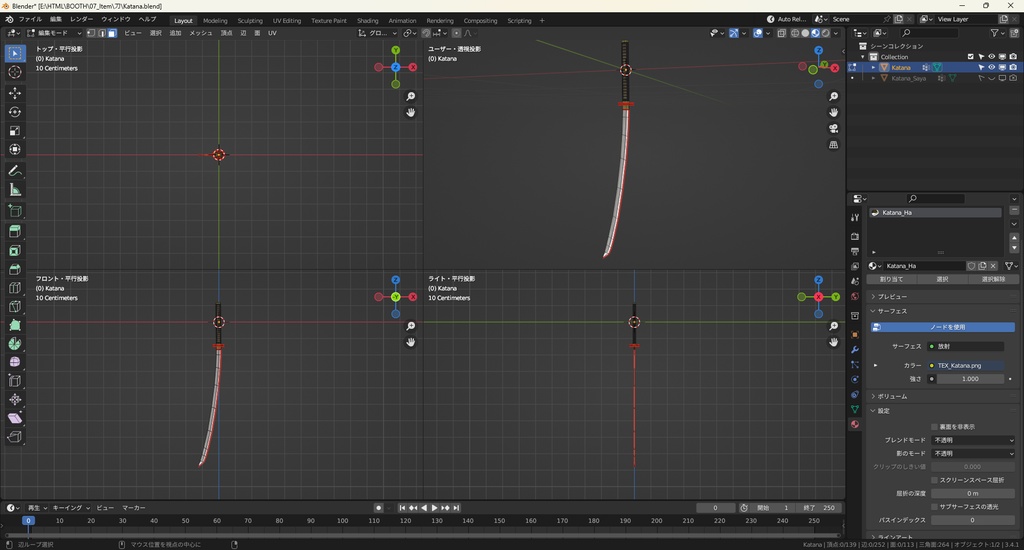
Task: Click the material Deselect button
Action: (993, 280)
